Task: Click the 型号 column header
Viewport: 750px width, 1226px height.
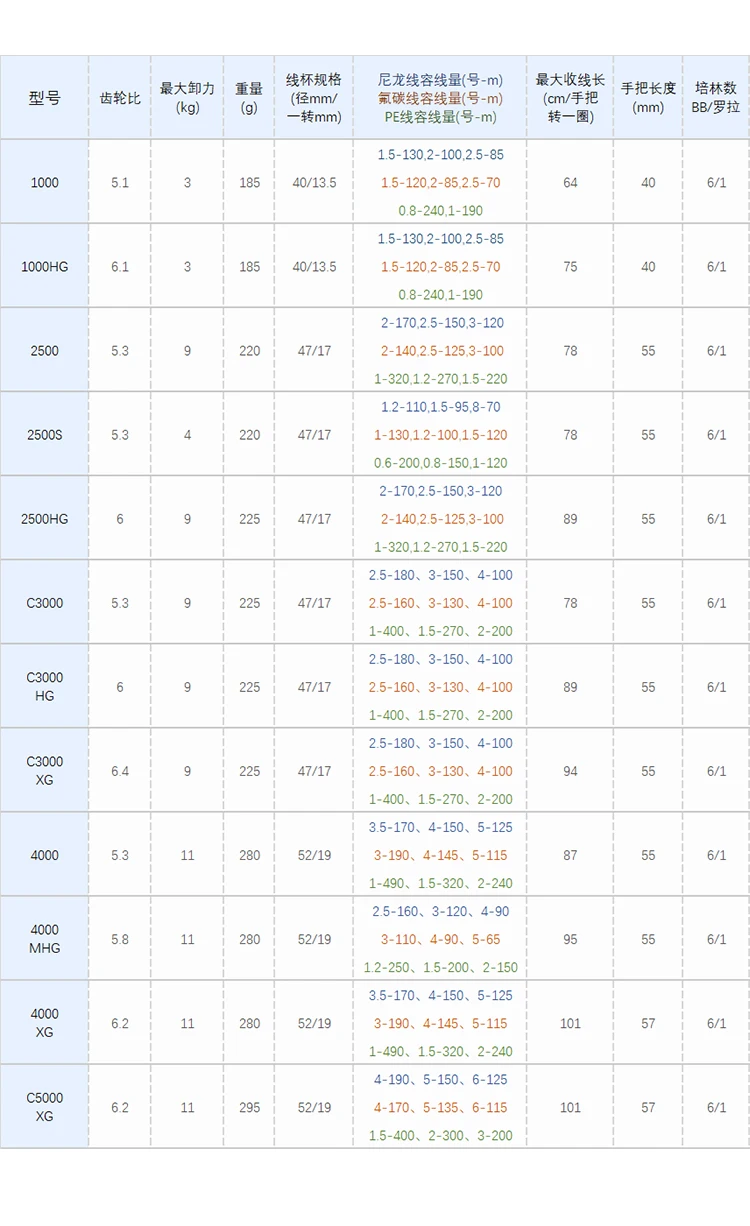Action: [45, 98]
